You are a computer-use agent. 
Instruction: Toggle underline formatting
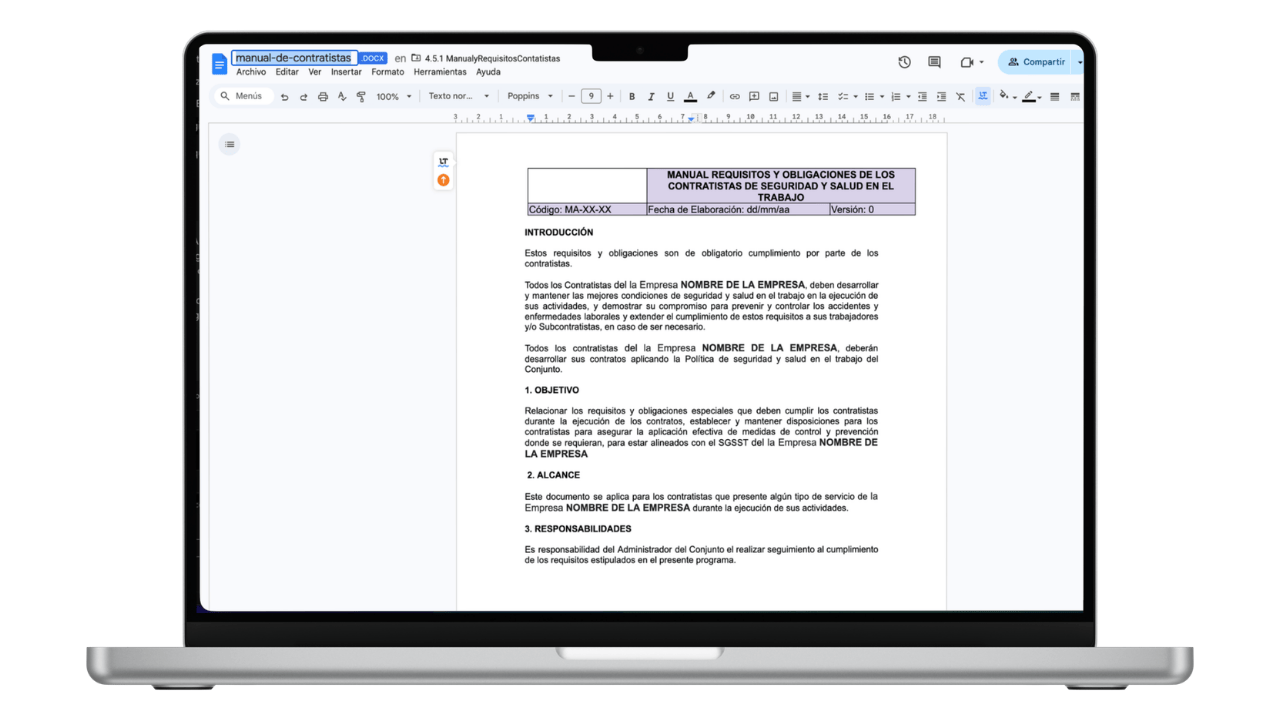click(670, 96)
